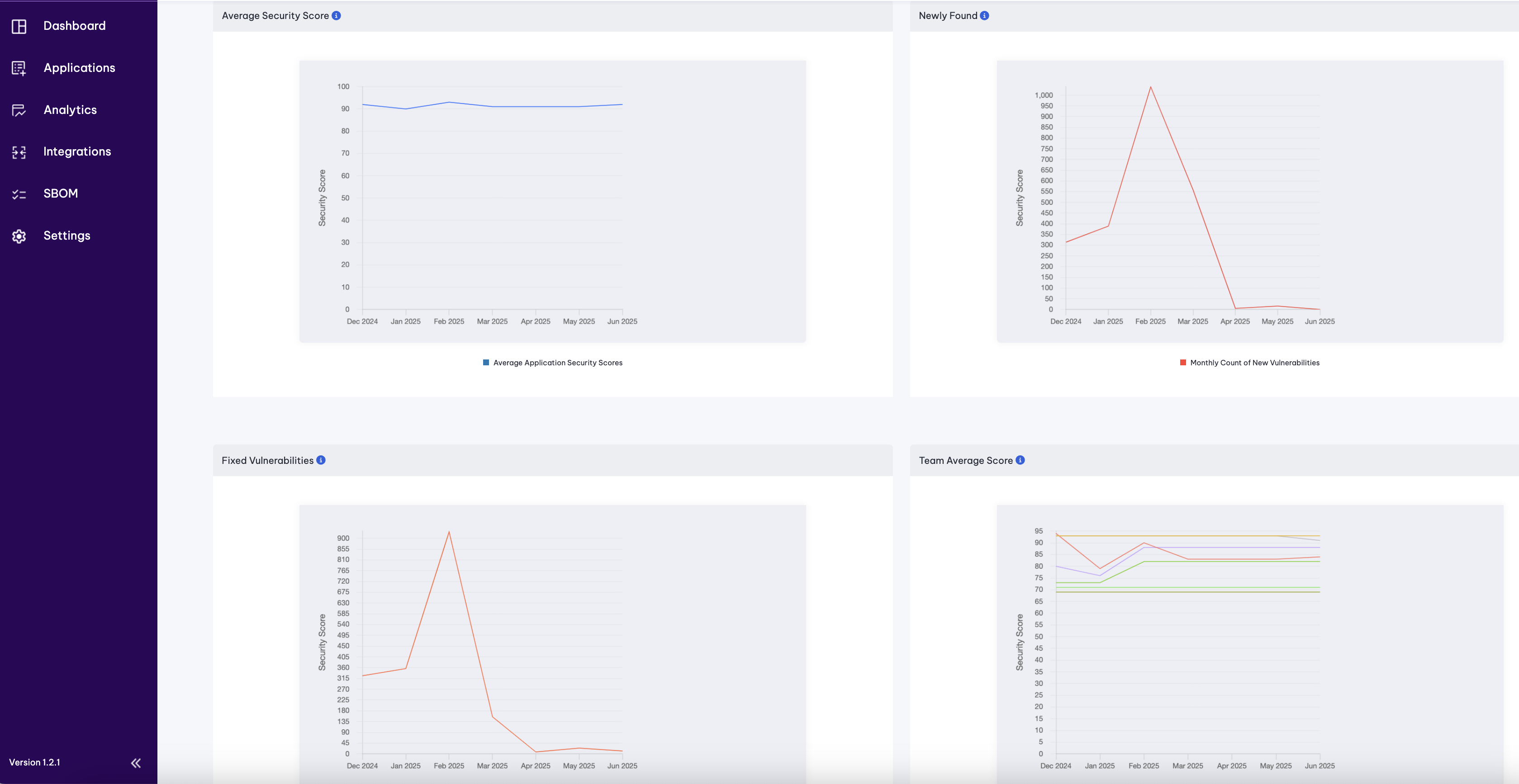Click info icon next to Average Security Score
Viewport: 1519px width, 784px height.
click(x=336, y=16)
